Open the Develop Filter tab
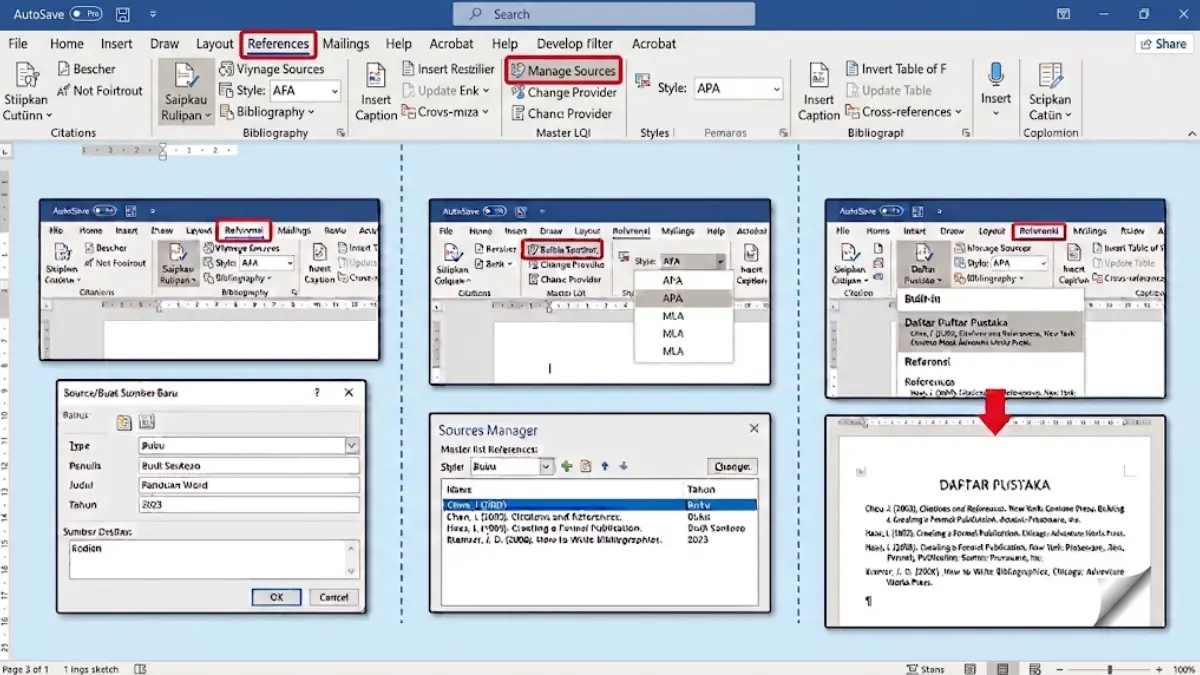The width and height of the screenshot is (1200, 675). coord(575,44)
